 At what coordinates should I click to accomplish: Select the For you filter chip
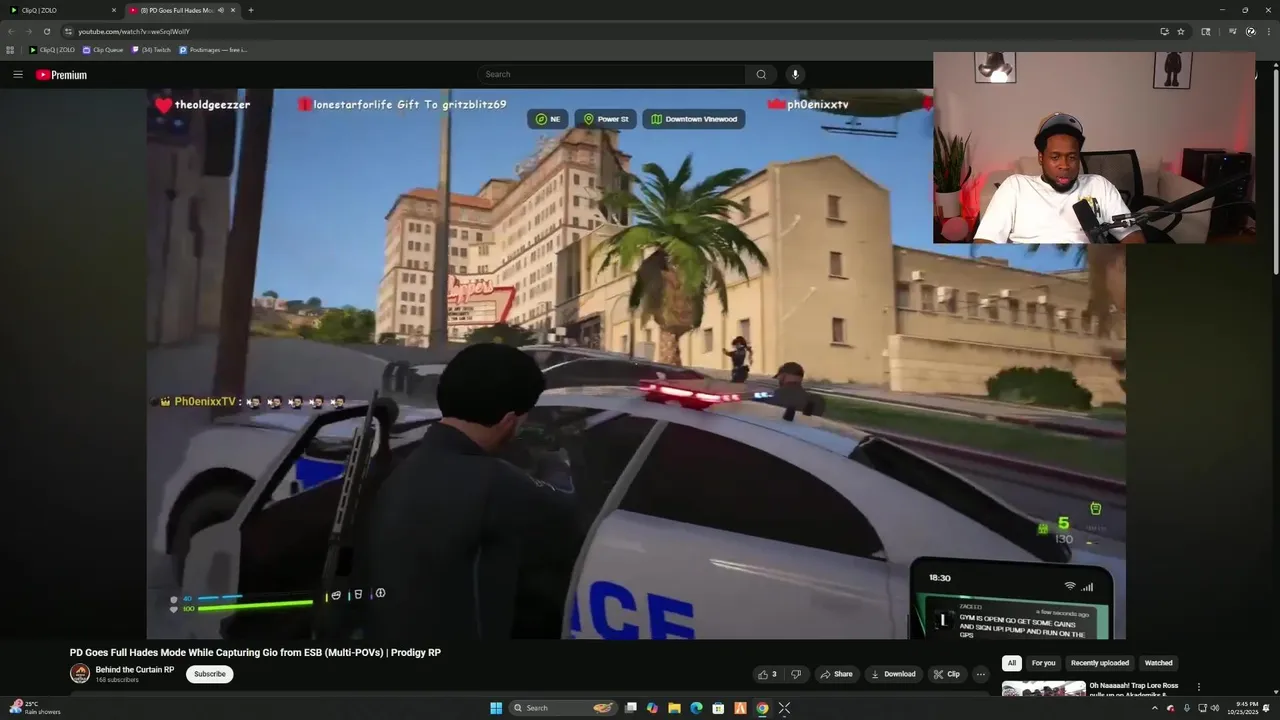pyautogui.click(x=1043, y=663)
